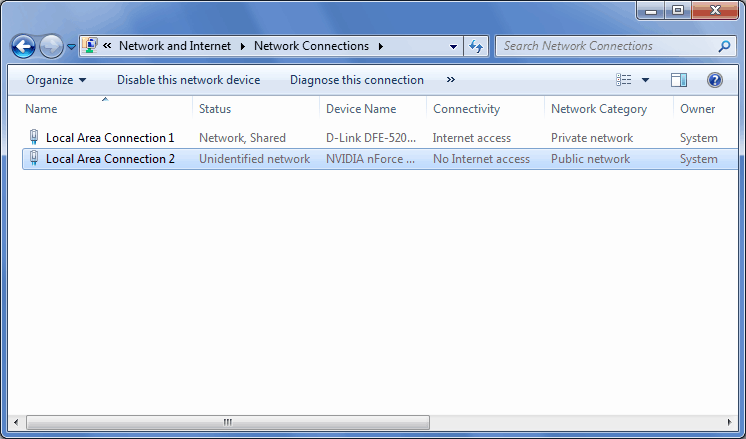The width and height of the screenshot is (746, 439).
Task: Click the Change your view icon
Action: click(x=624, y=80)
